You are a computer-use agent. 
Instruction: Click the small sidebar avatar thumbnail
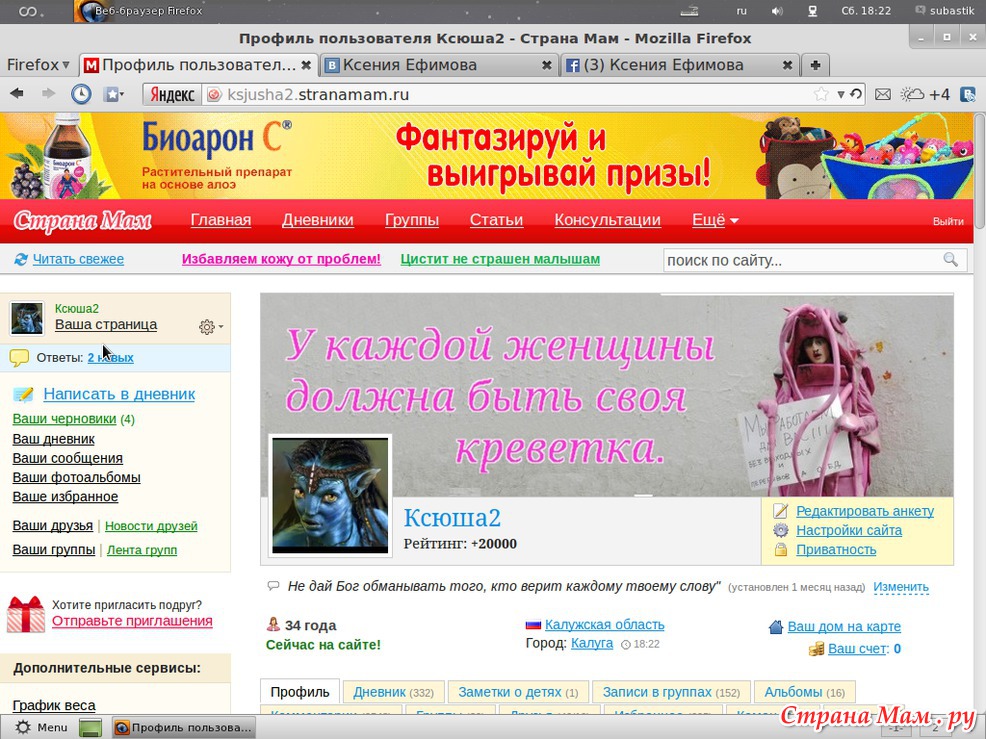pos(26,318)
